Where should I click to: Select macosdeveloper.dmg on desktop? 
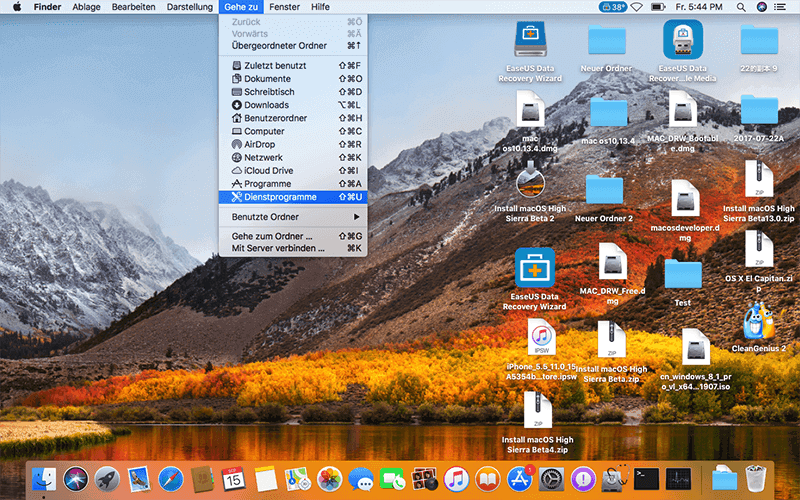tap(685, 211)
